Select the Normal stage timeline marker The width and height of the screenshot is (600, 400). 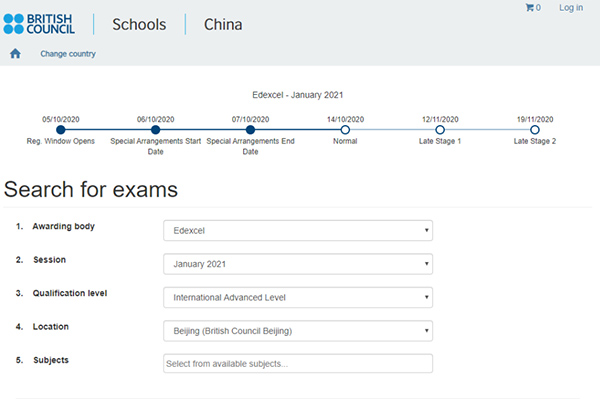pyautogui.click(x=345, y=130)
